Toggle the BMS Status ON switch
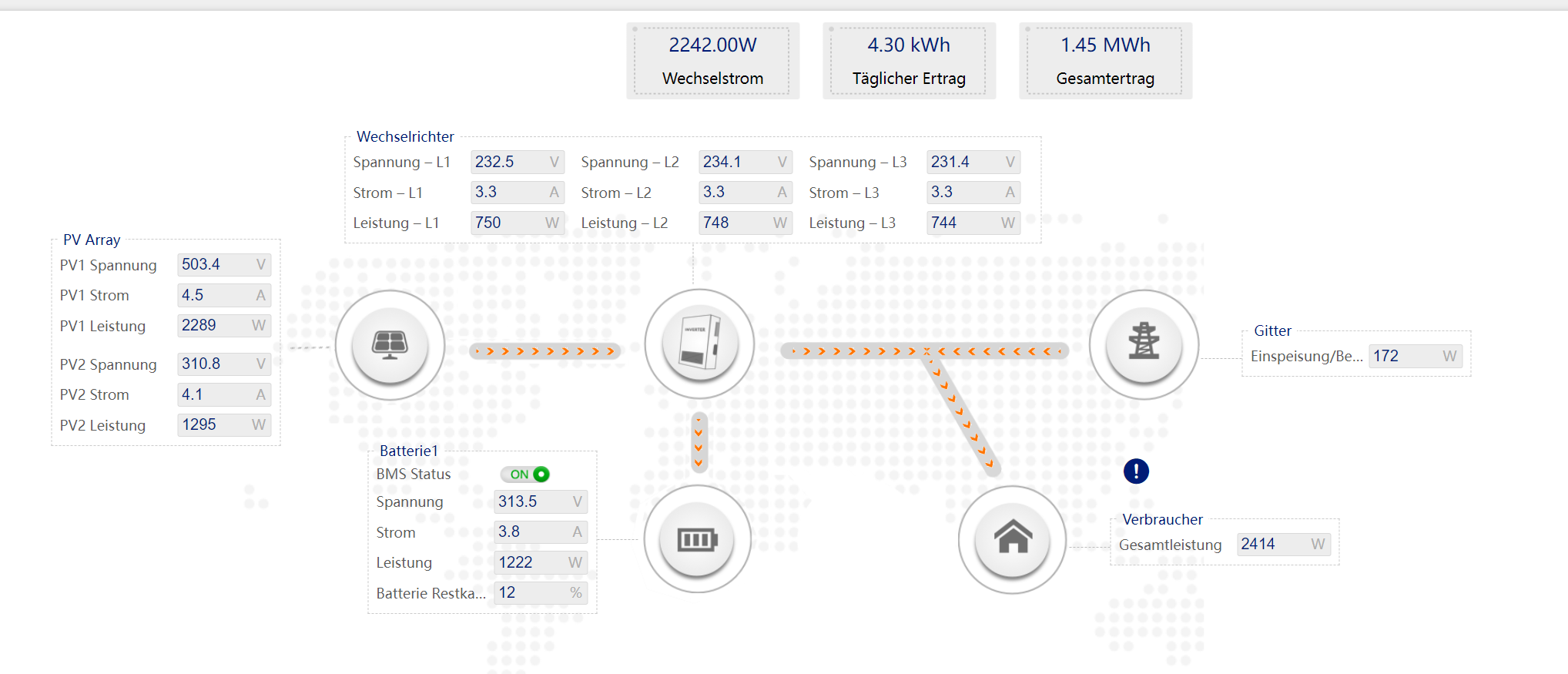1568x674 pixels. point(525,474)
